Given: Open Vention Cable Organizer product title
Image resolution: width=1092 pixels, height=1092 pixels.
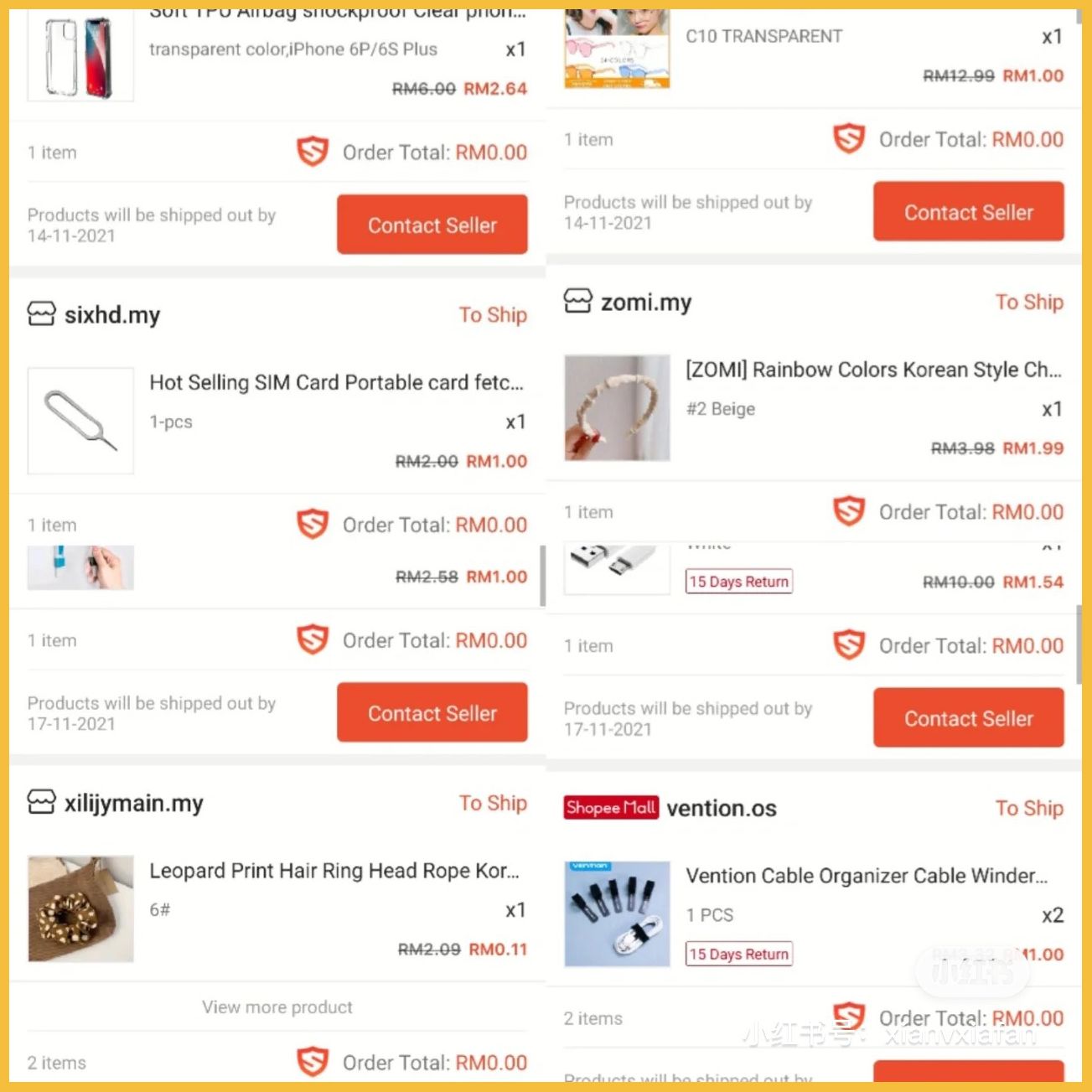Looking at the screenshot, I should (x=867, y=876).
